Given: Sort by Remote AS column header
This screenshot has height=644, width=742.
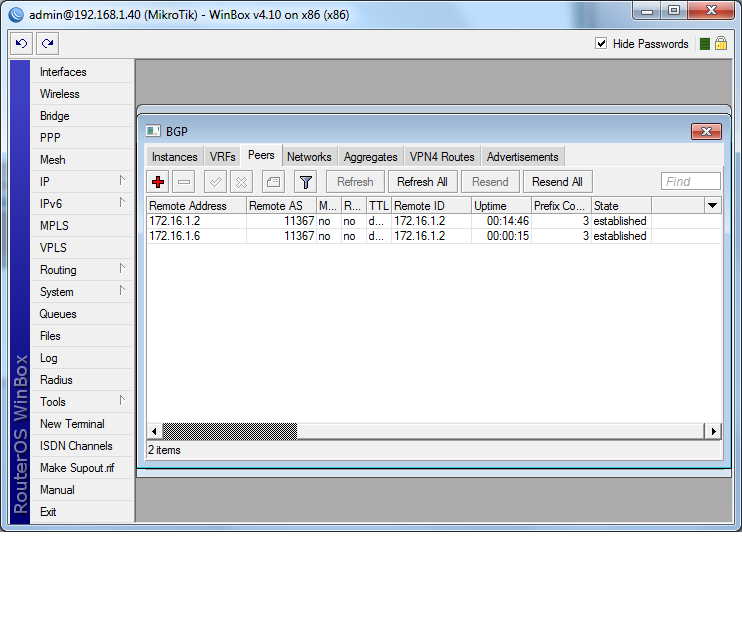Looking at the screenshot, I should [x=281, y=205].
